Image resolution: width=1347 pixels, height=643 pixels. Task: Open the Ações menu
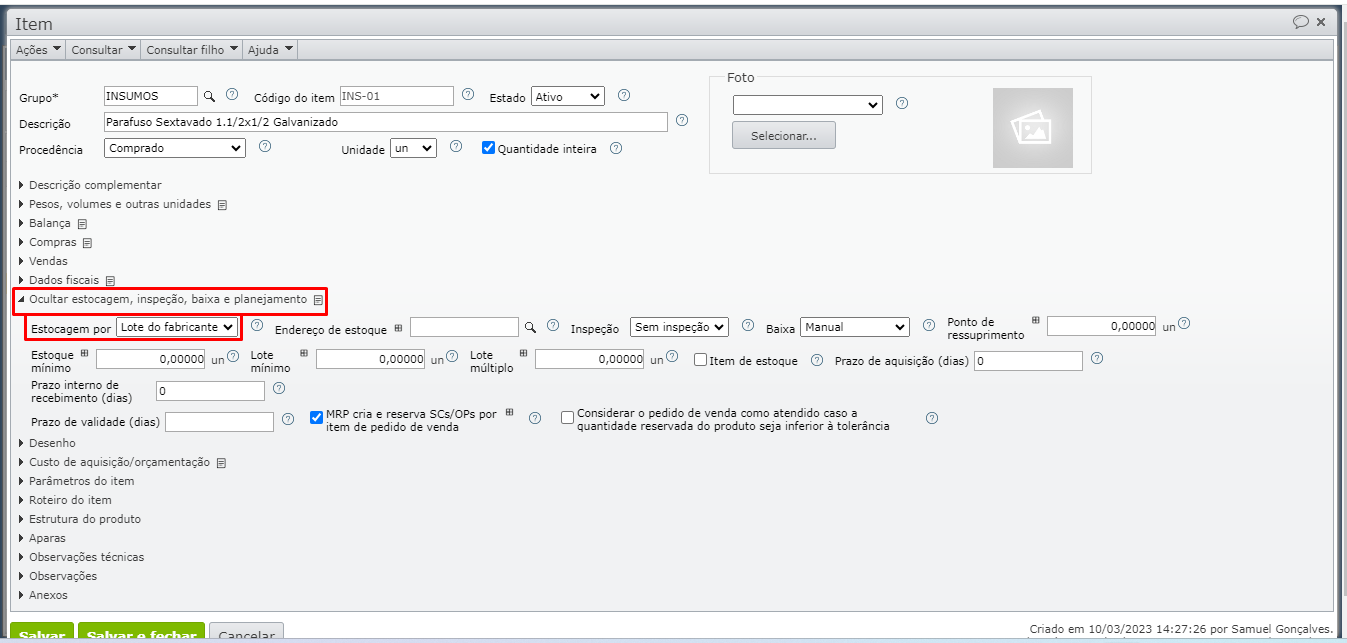(39, 49)
